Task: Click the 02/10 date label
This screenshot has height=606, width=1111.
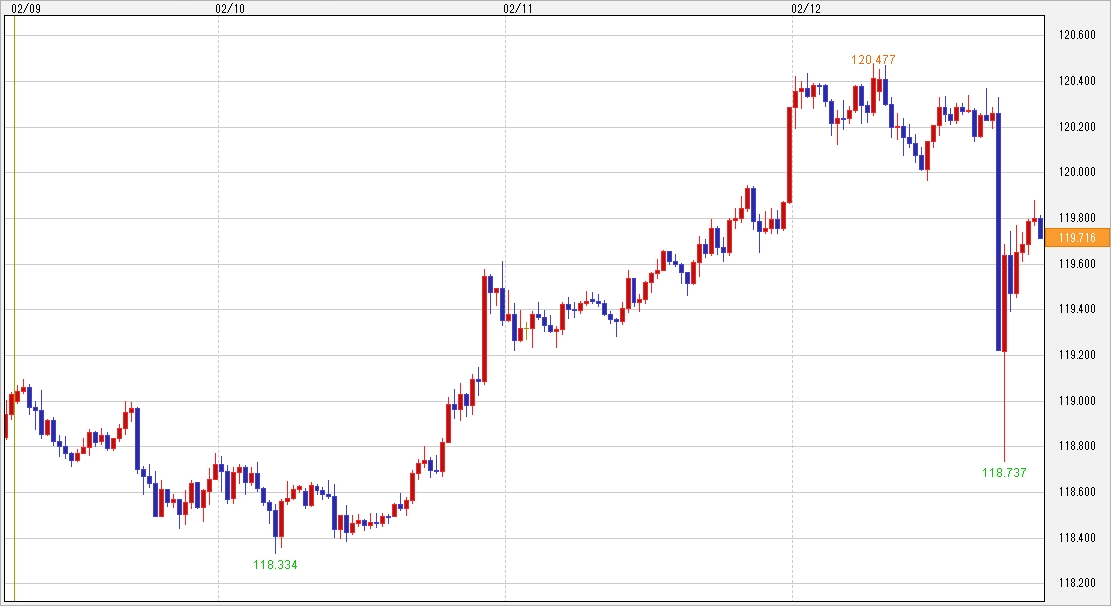Action: tap(229, 8)
